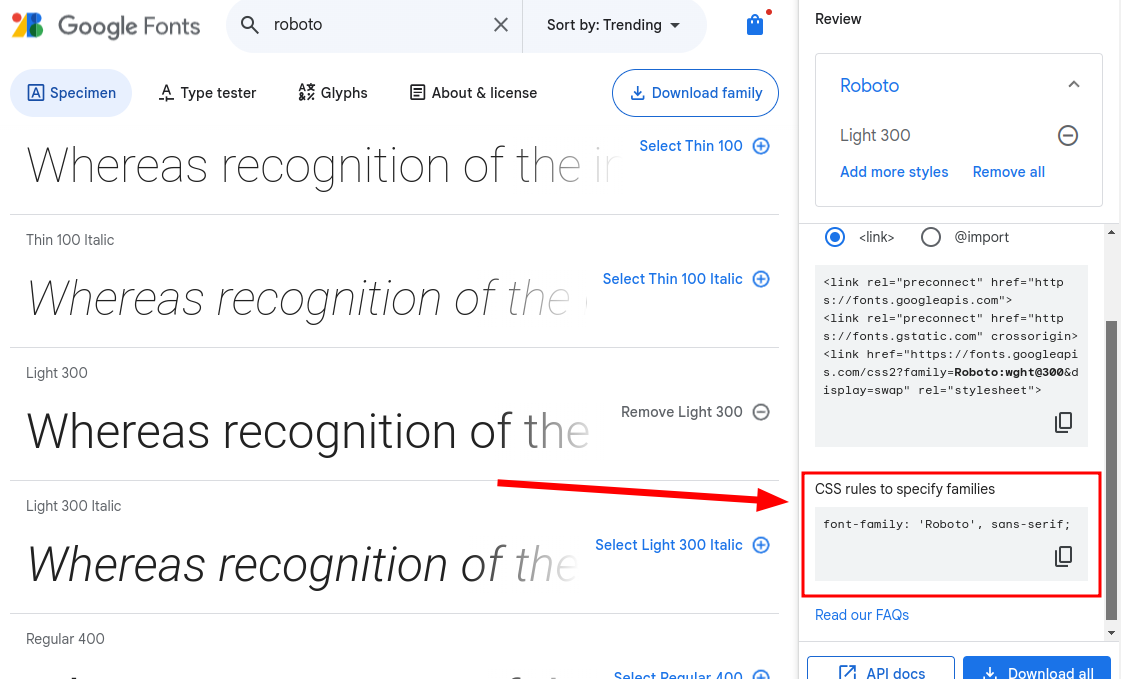
Task: Add Thin 100 style with plus icon
Action: pos(761,146)
